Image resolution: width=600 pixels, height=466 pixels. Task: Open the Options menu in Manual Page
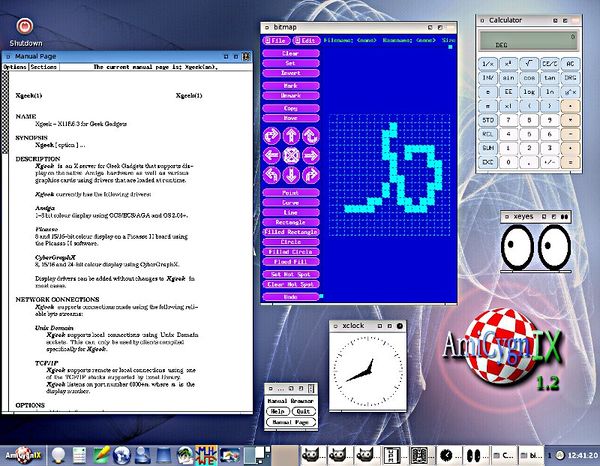pyautogui.click(x=15, y=67)
